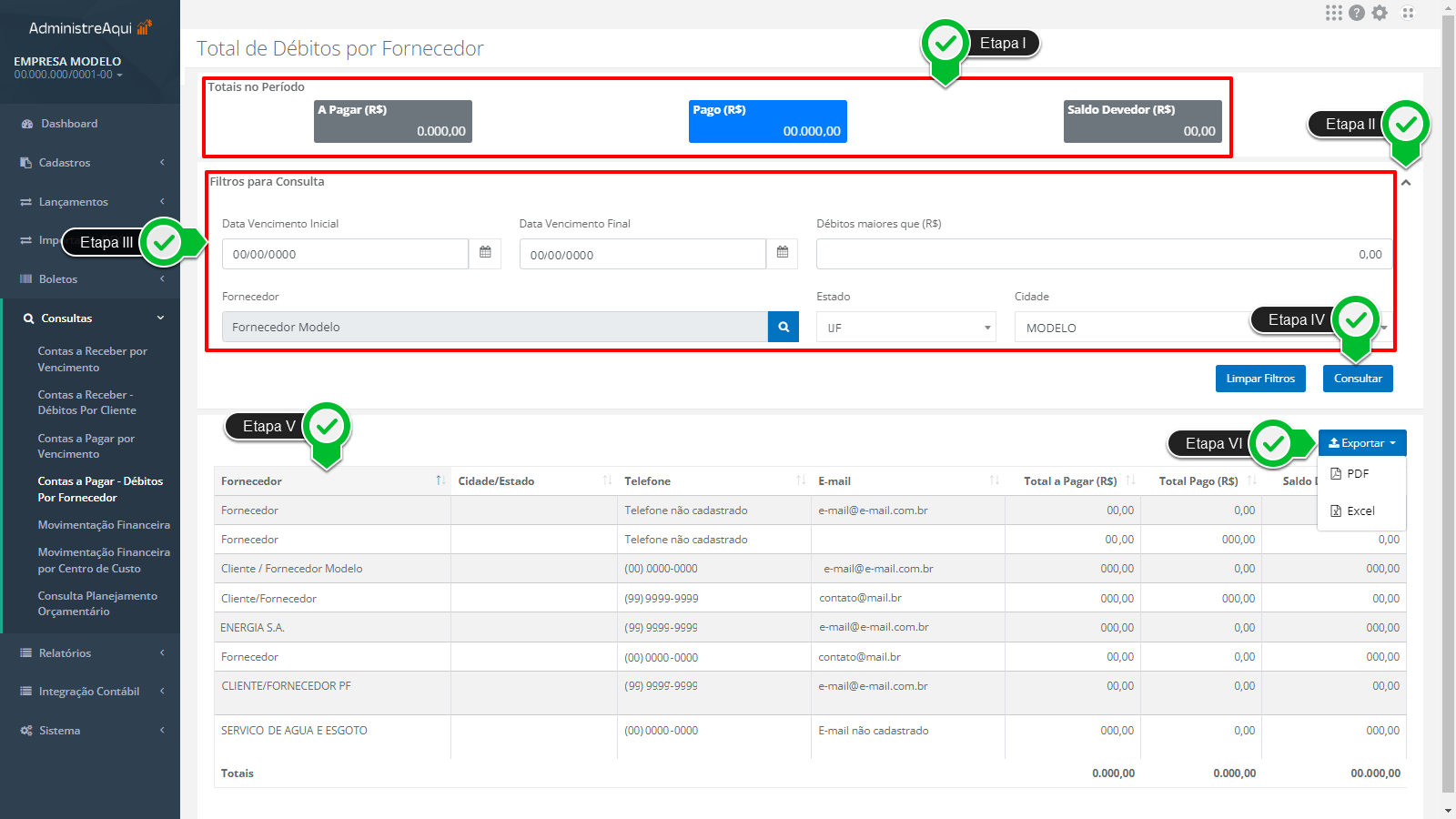Select ENERGIA S.A. table row
This screenshot has width=1456, height=819.
(810, 627)
